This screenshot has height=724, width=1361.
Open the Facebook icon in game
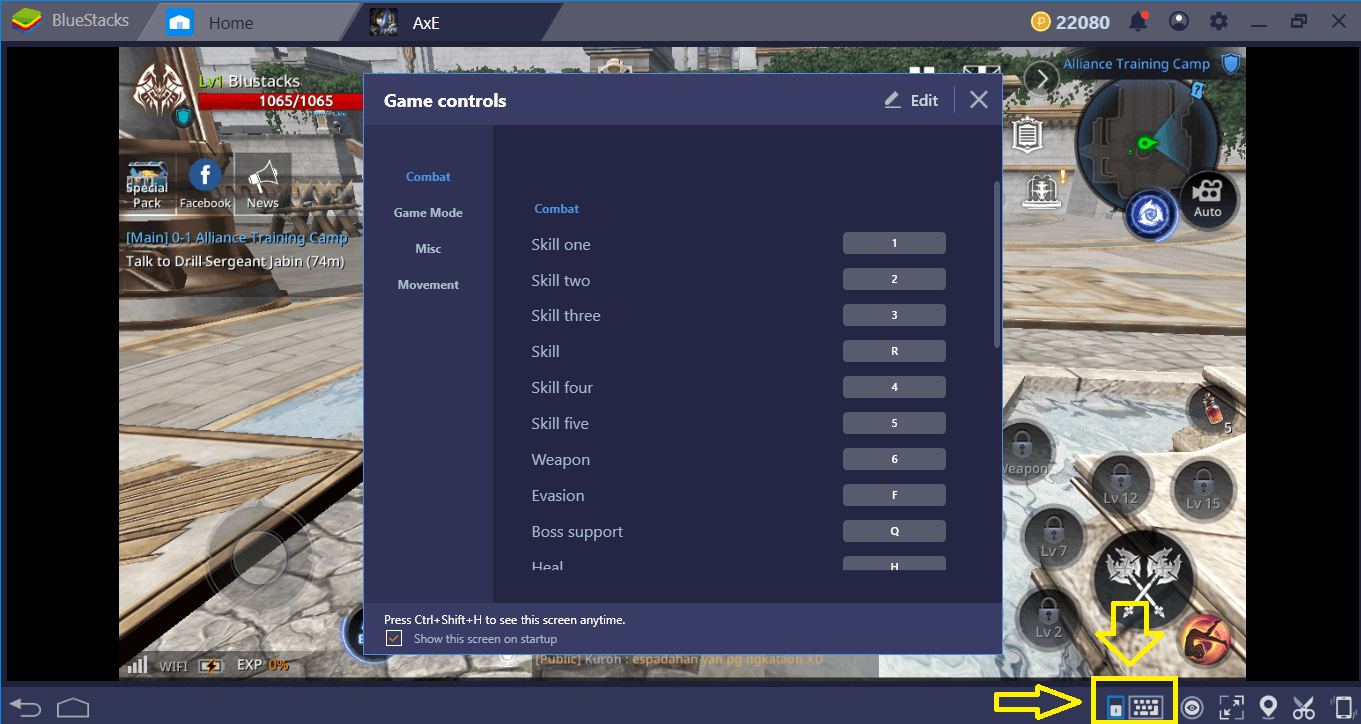tap(205, 184)
